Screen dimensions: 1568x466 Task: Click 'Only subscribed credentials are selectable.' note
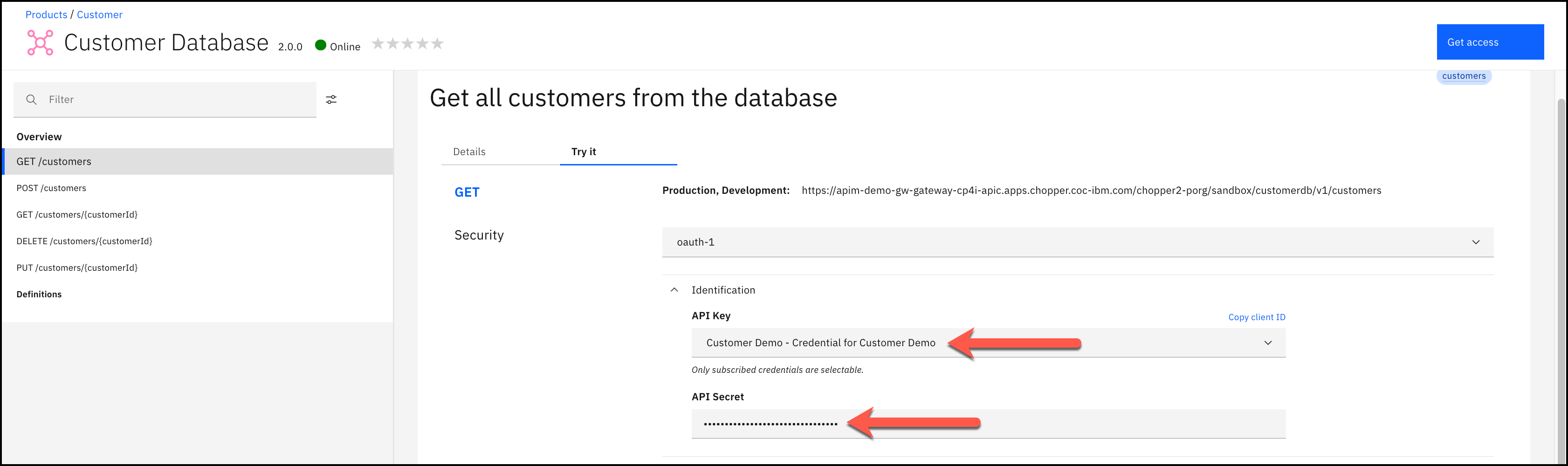777,370
